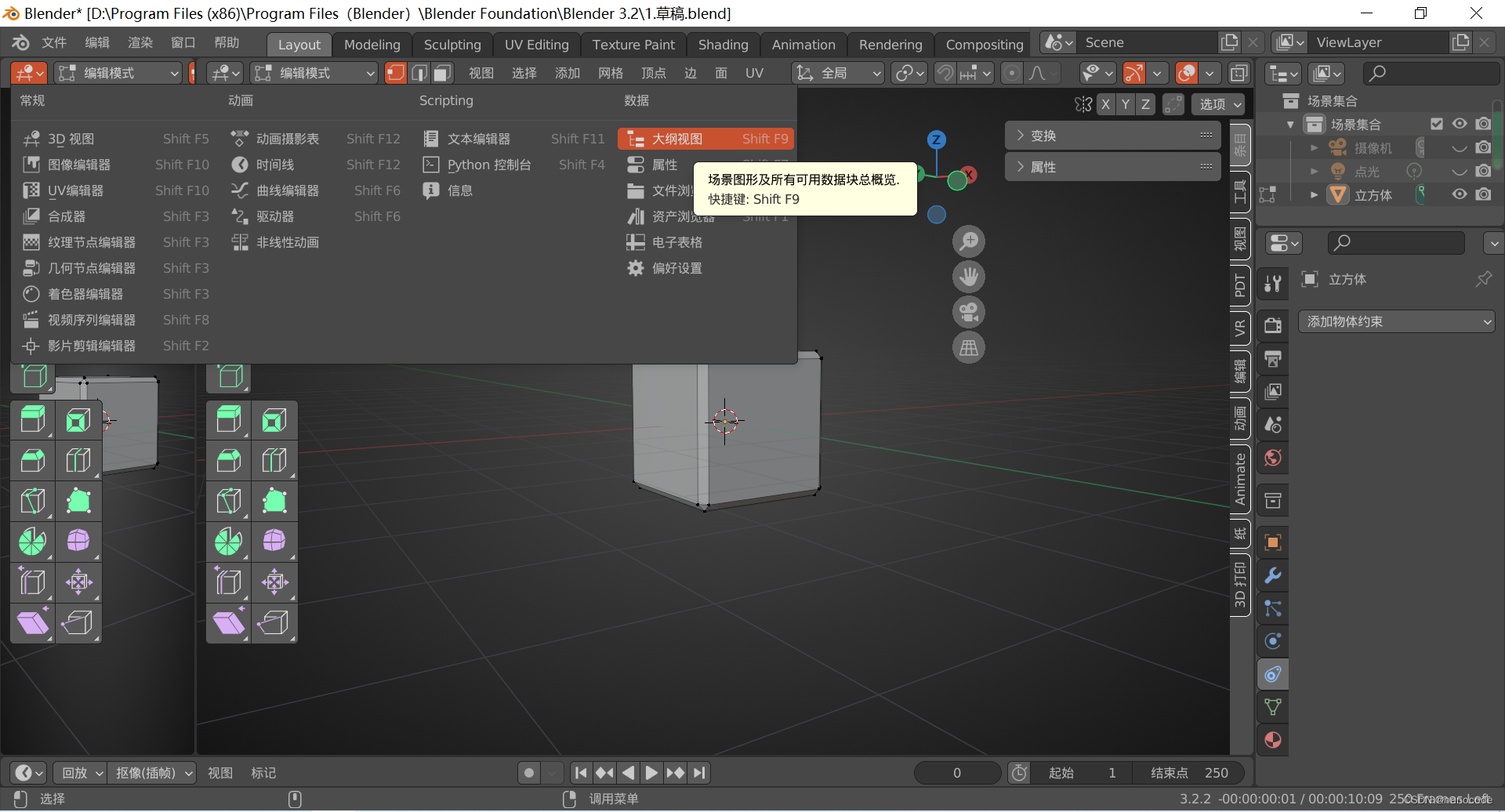Open Render properties tab icon

(1273, 325)
